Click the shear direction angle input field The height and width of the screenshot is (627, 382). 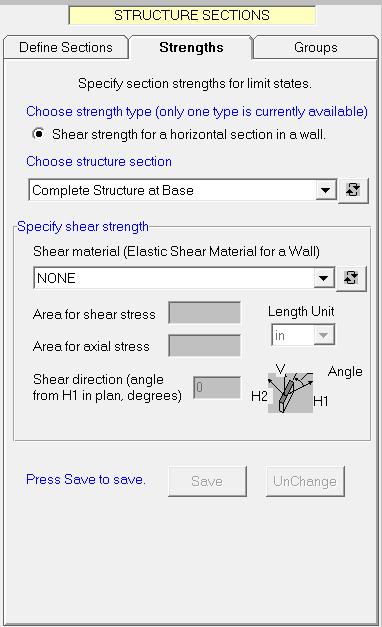(x=217, y=387)
